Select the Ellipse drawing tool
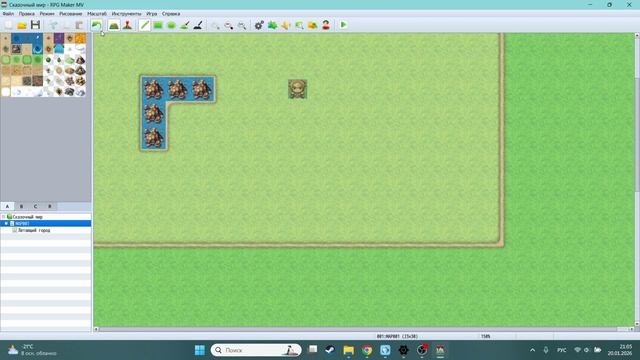 click(x=171, y=25)
